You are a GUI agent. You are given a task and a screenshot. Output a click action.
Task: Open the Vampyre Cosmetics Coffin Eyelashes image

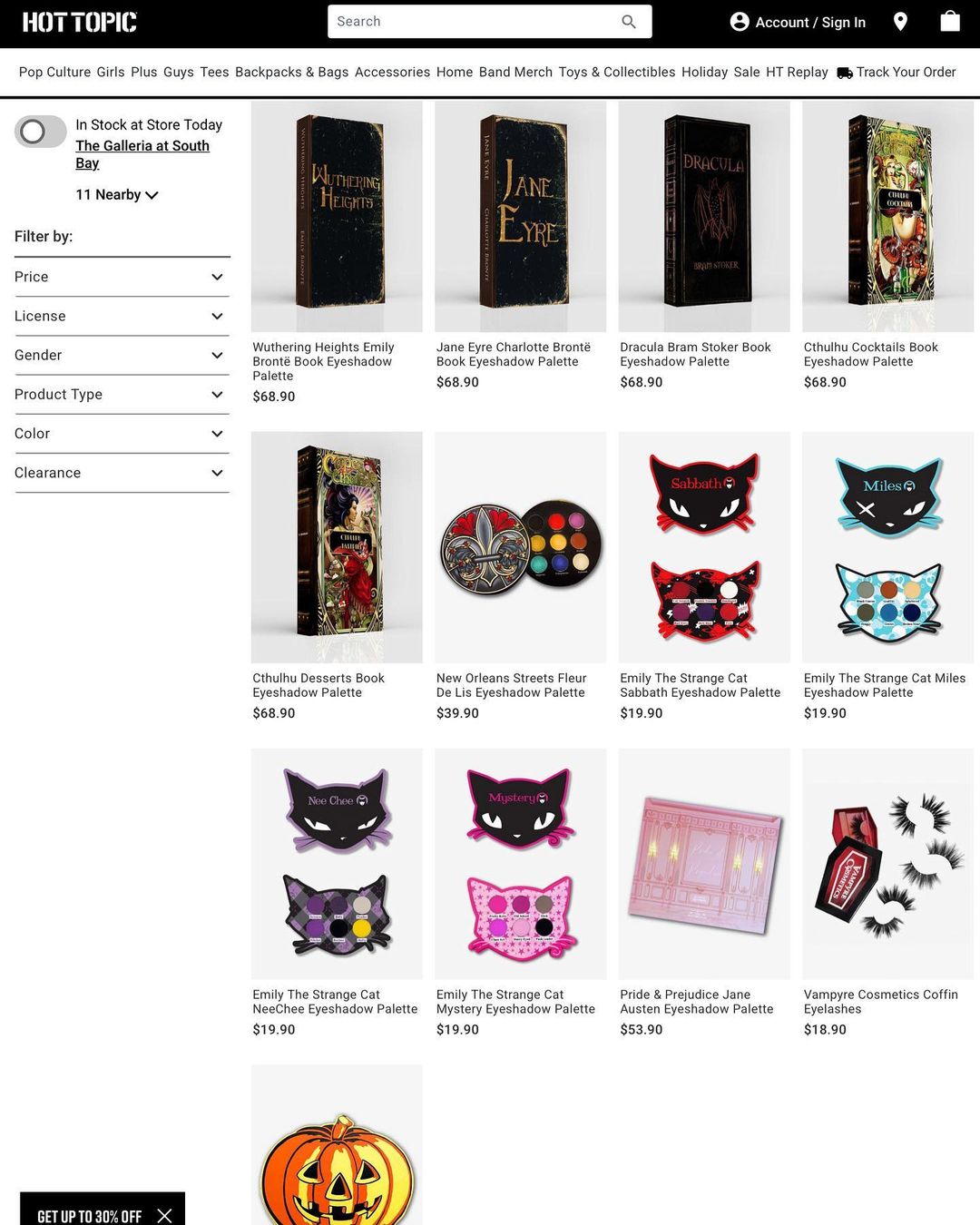click(887, 864)
